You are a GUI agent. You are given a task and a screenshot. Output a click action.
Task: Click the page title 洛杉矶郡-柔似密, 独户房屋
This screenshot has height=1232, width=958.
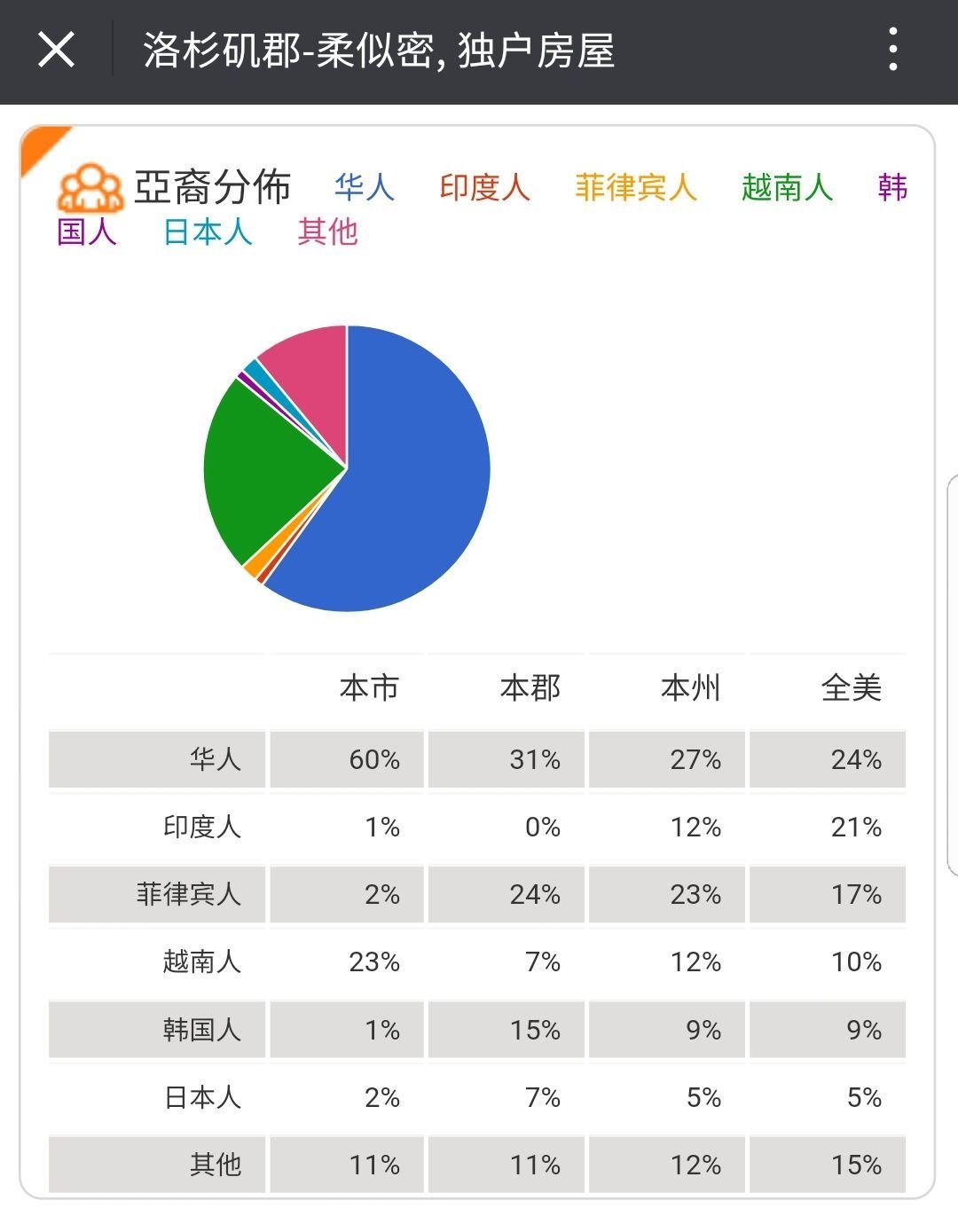(379, 51)
